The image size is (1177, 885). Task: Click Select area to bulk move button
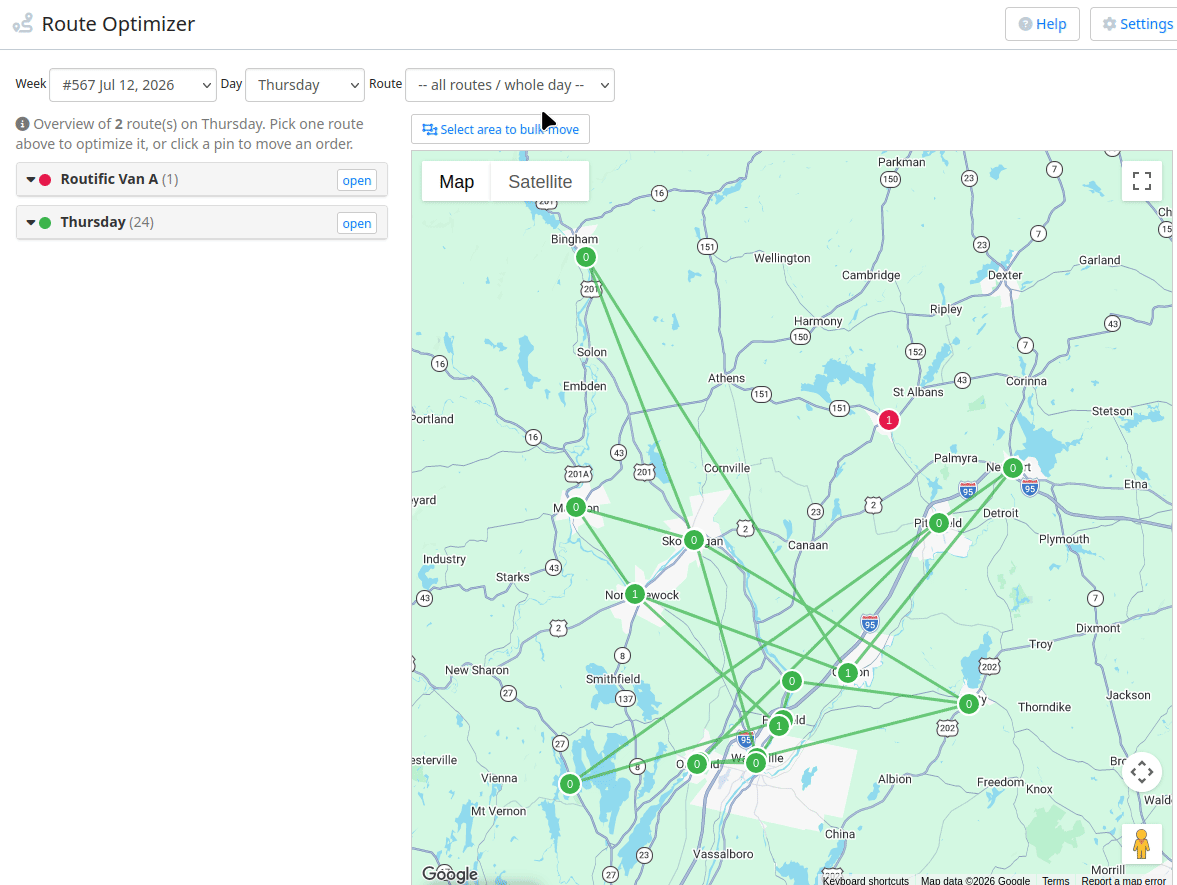pyautogui.click(x=500, y=129)
